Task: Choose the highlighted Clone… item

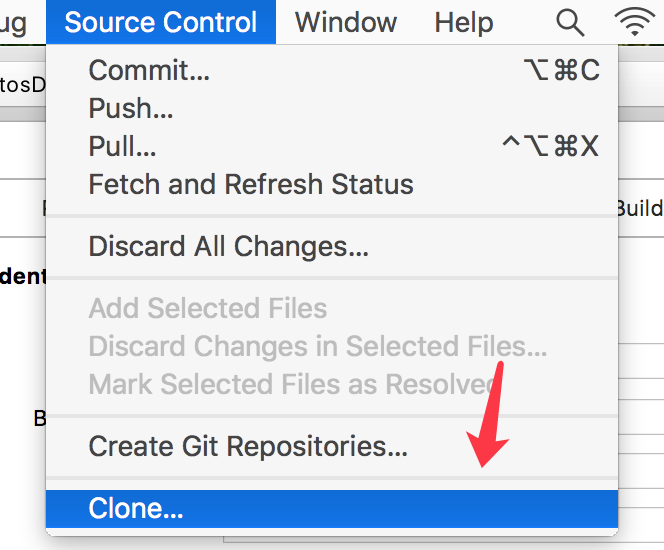Action: [x=136, y=508]
